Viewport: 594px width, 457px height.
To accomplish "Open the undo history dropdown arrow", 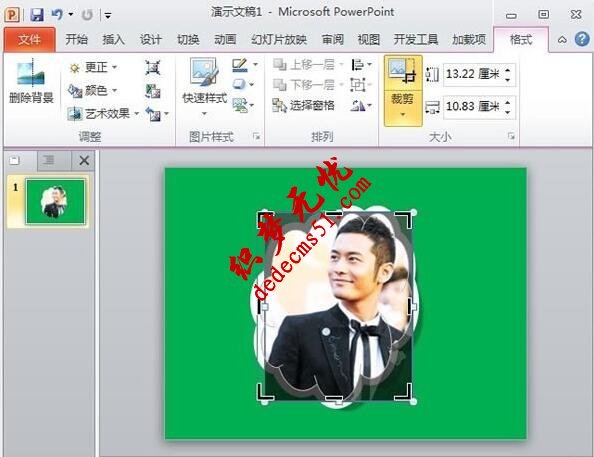I will point(71,15).
